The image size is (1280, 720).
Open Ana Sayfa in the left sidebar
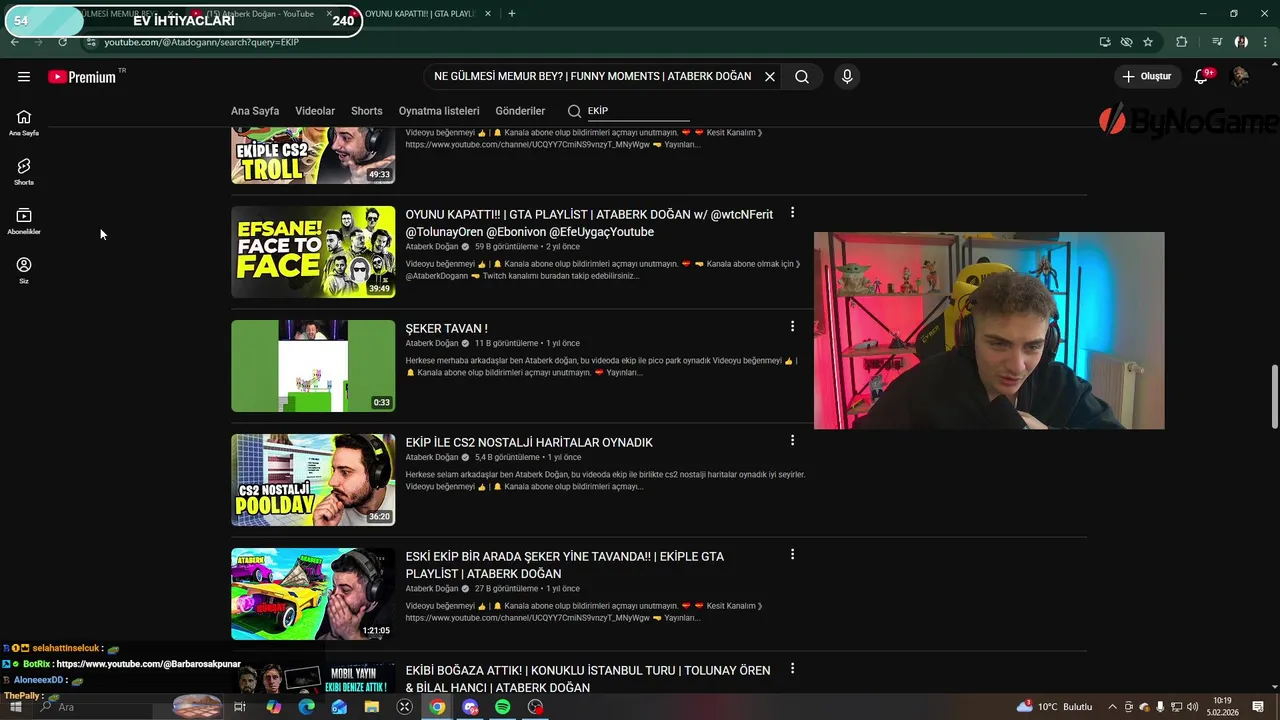click(x=24, y=122)
